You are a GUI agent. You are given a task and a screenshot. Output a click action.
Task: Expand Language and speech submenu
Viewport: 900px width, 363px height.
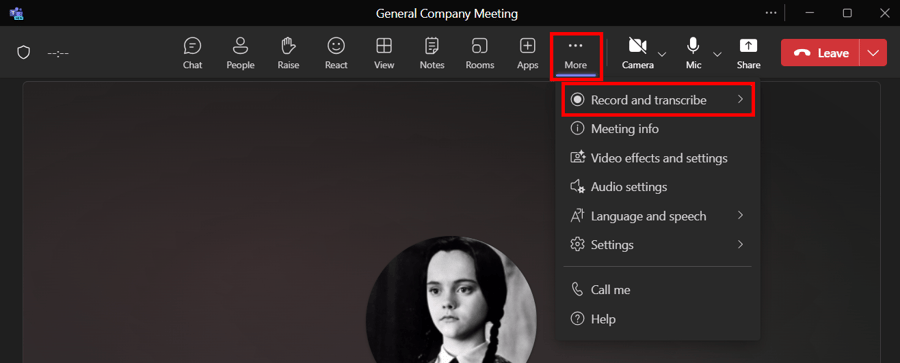pos(657,216)
